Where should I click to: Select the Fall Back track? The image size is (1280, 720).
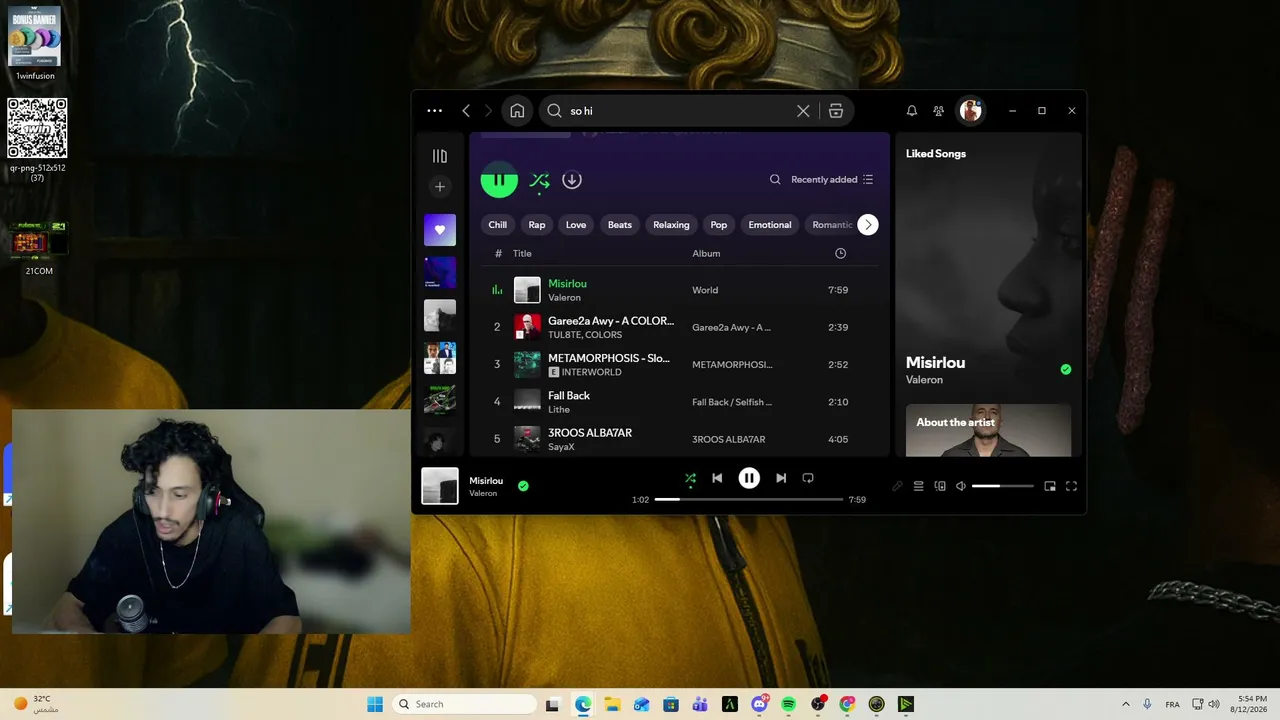click(569, 396)
